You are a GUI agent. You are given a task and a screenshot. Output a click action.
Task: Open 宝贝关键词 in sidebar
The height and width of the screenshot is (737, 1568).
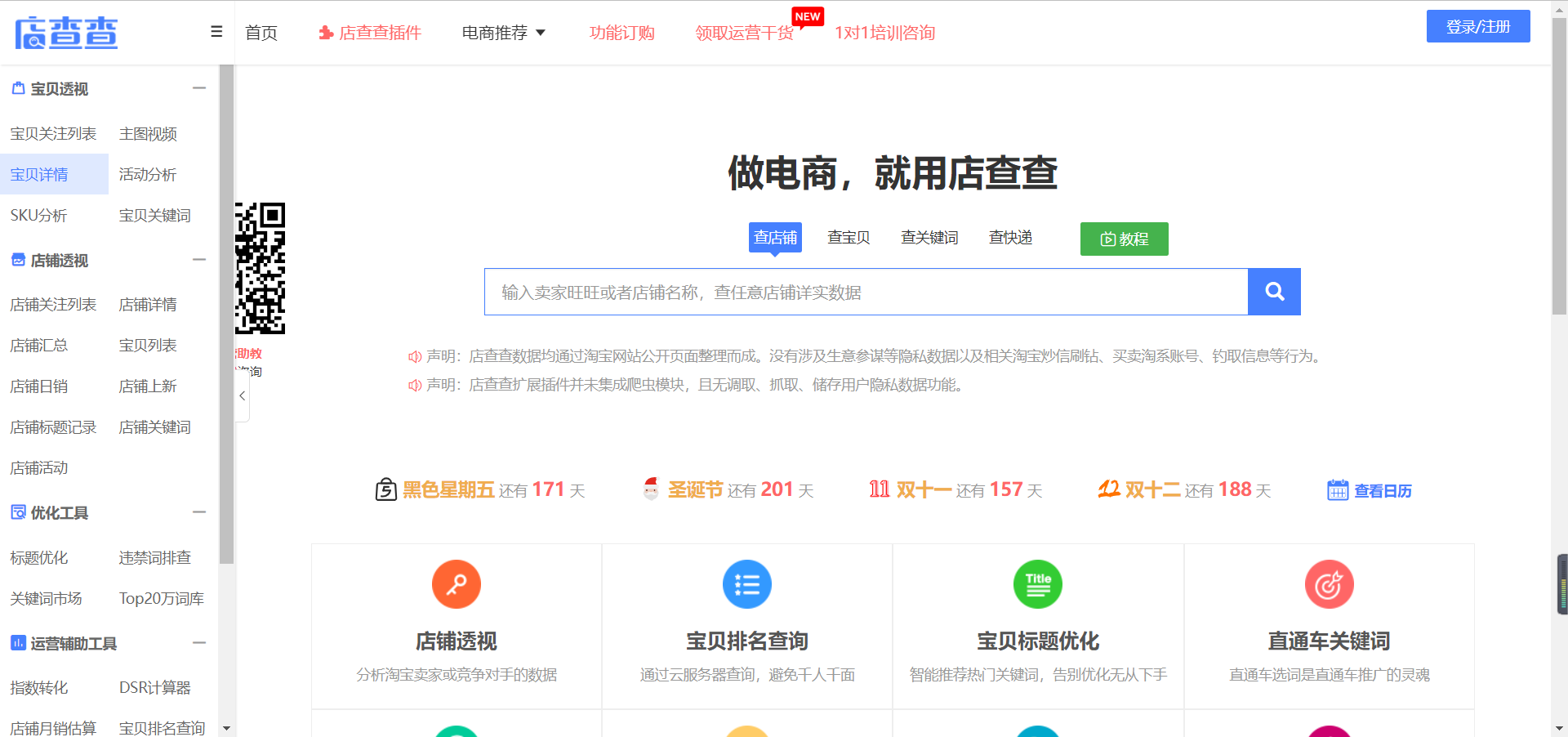(155, 215)
